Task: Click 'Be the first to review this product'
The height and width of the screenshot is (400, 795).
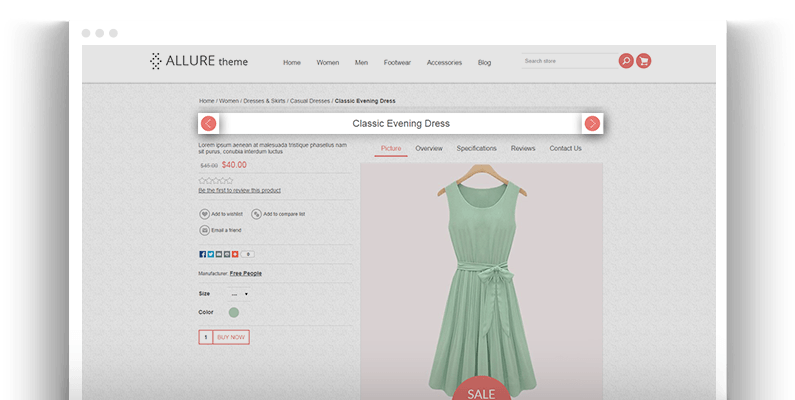Action: [x=239, y=190]
